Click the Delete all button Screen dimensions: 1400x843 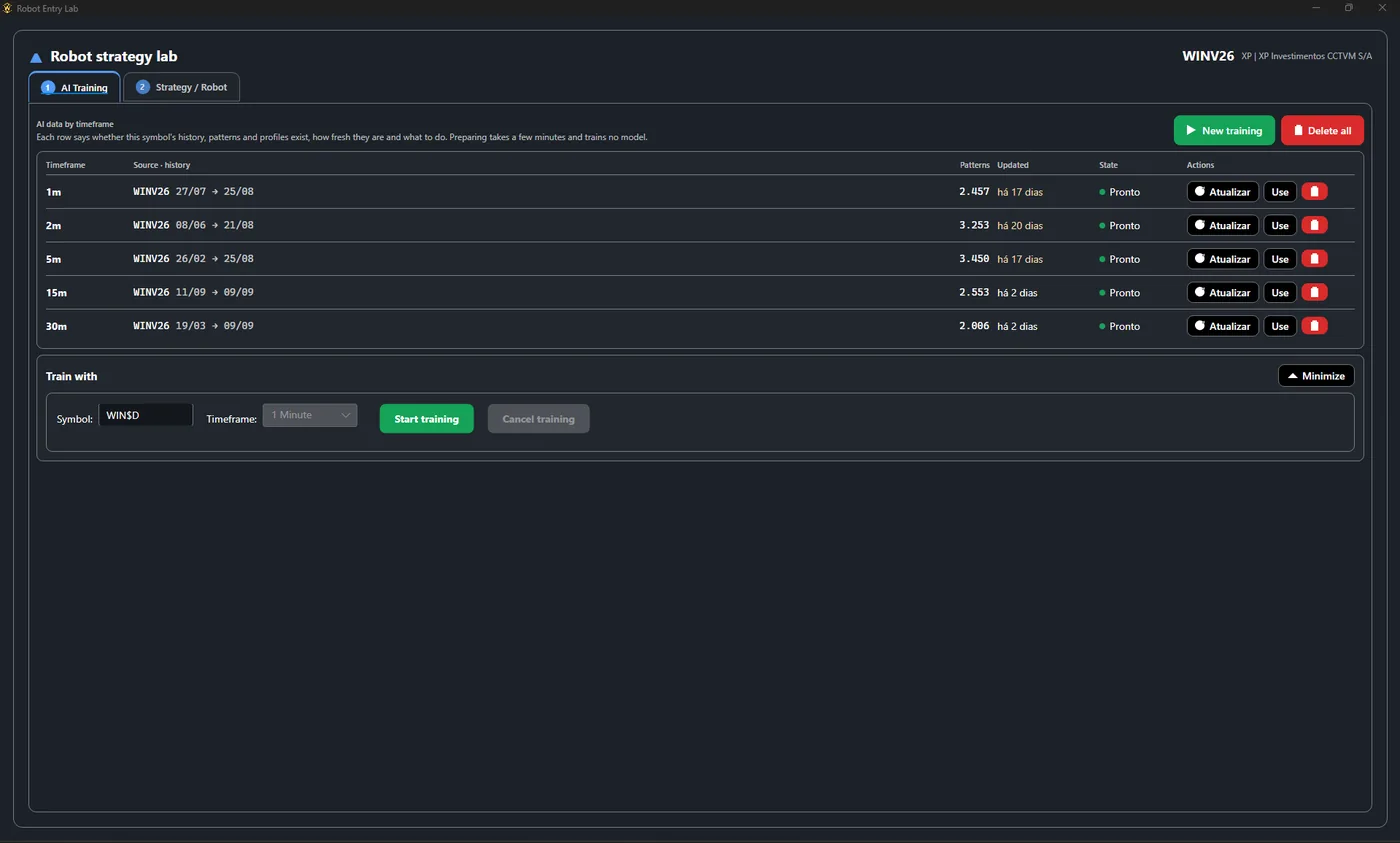click(x=1322, y=130)
